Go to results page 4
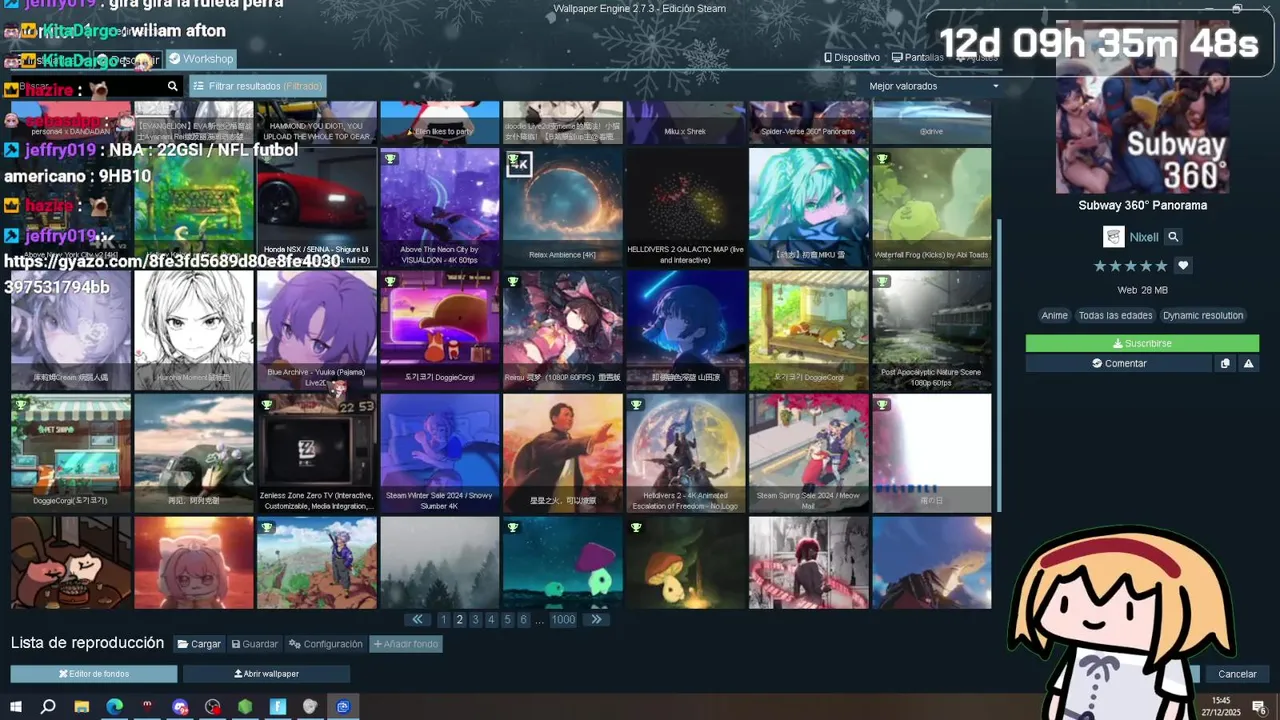Image resolution: width=1280 pixels, height=720 pixels. (x=491, y=620)
